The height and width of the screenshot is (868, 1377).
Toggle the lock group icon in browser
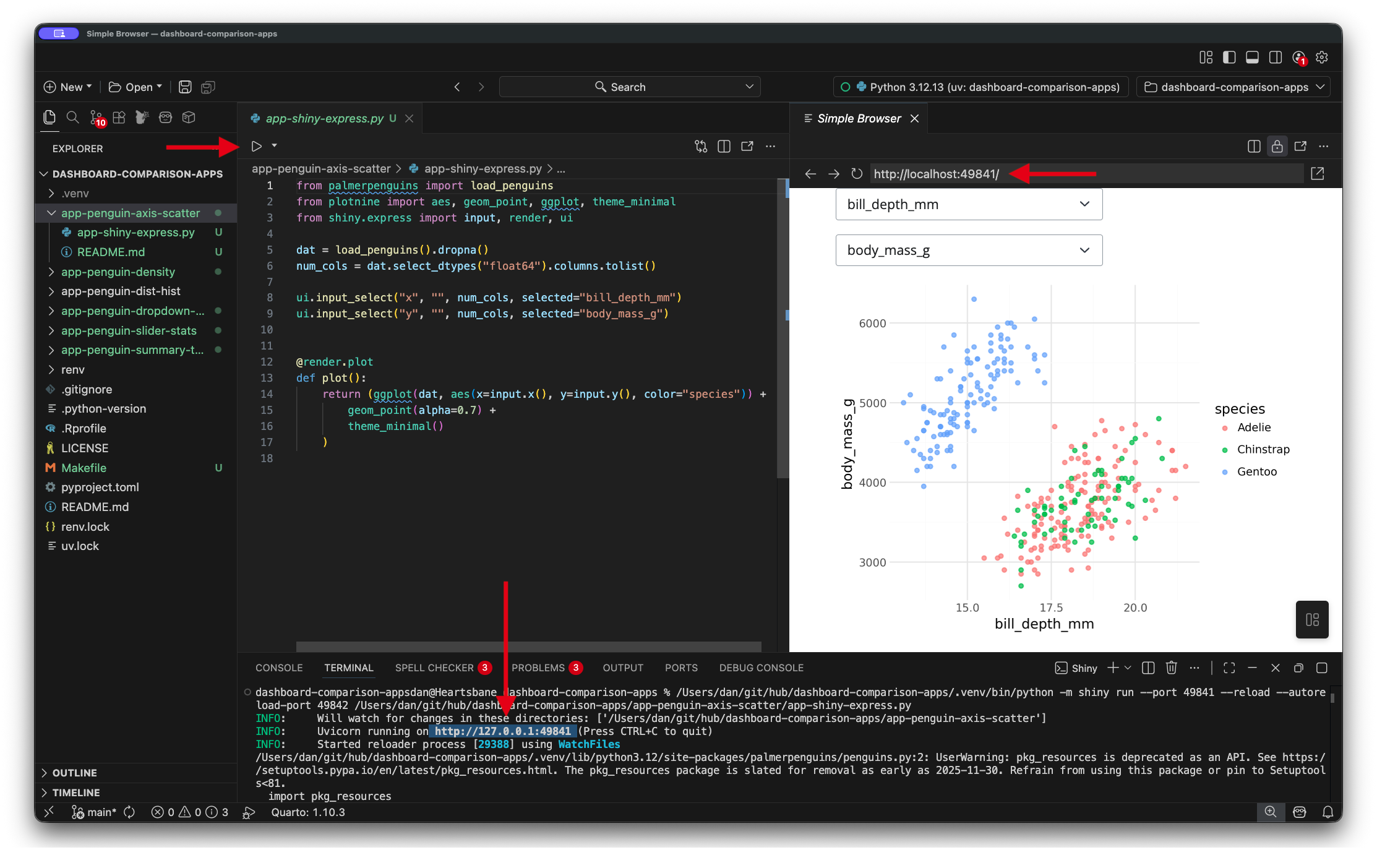click(x=1277, y=146)
